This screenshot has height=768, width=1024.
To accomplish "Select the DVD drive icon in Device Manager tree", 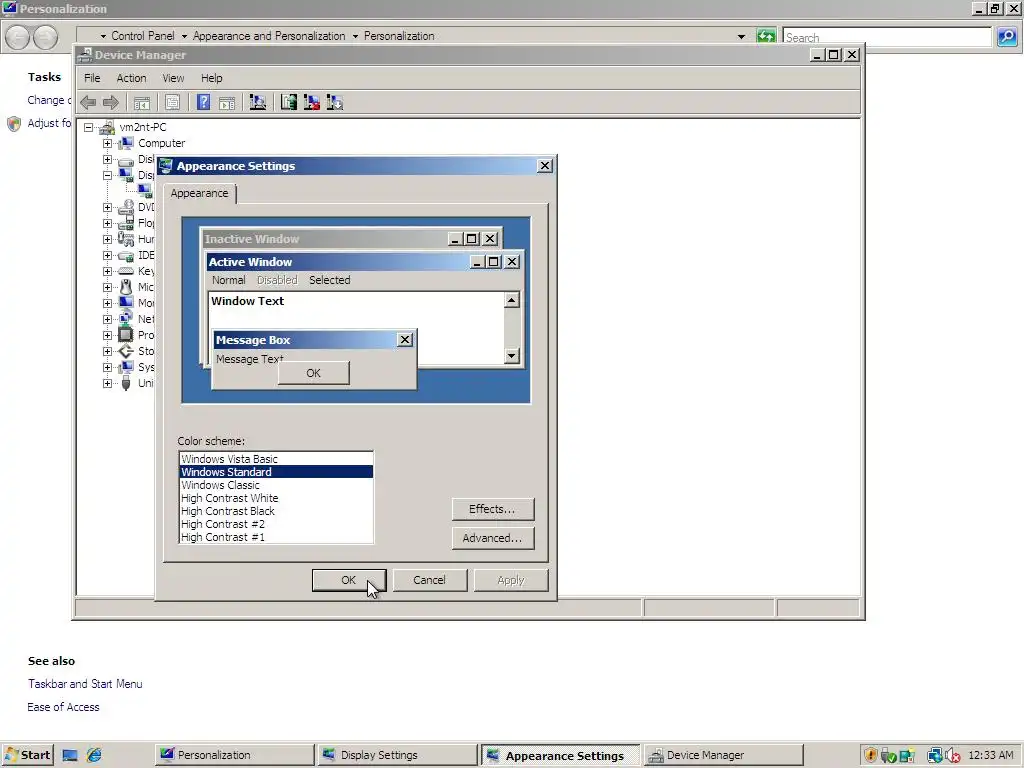I will (126, 208).
